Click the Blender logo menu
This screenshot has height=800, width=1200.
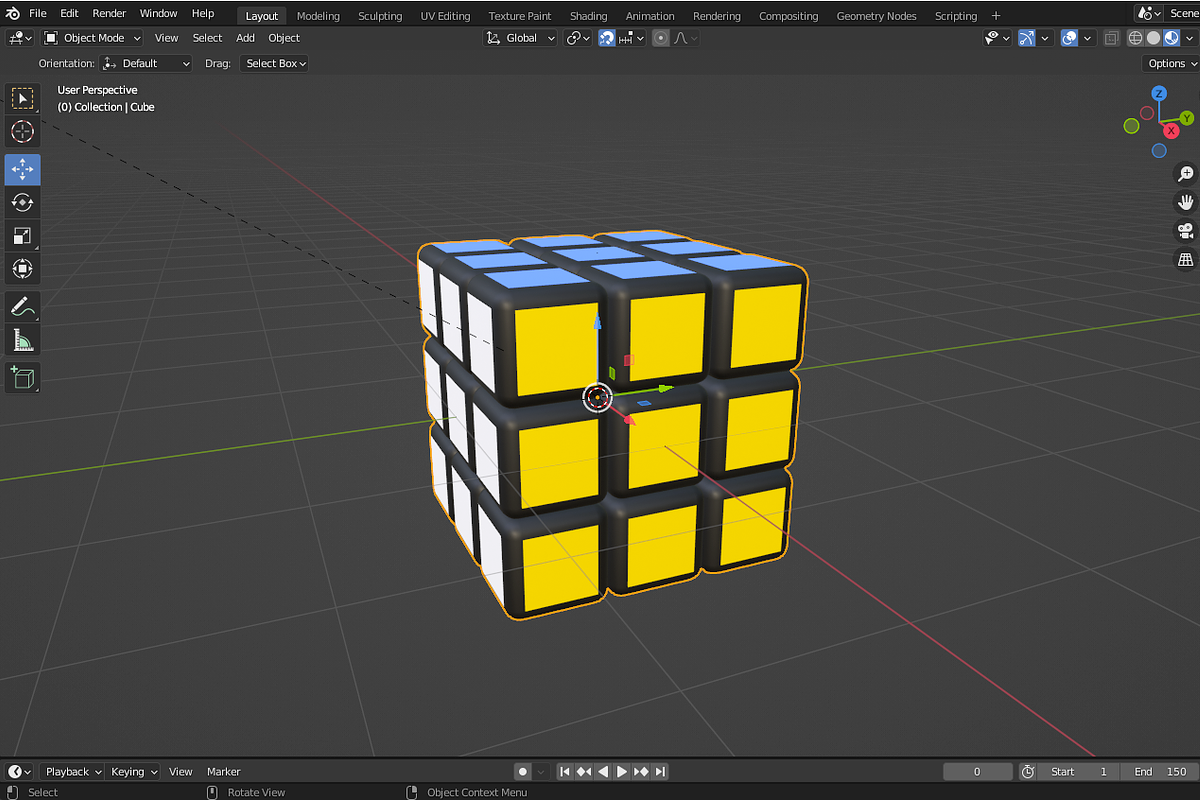(x=11, y=14)
